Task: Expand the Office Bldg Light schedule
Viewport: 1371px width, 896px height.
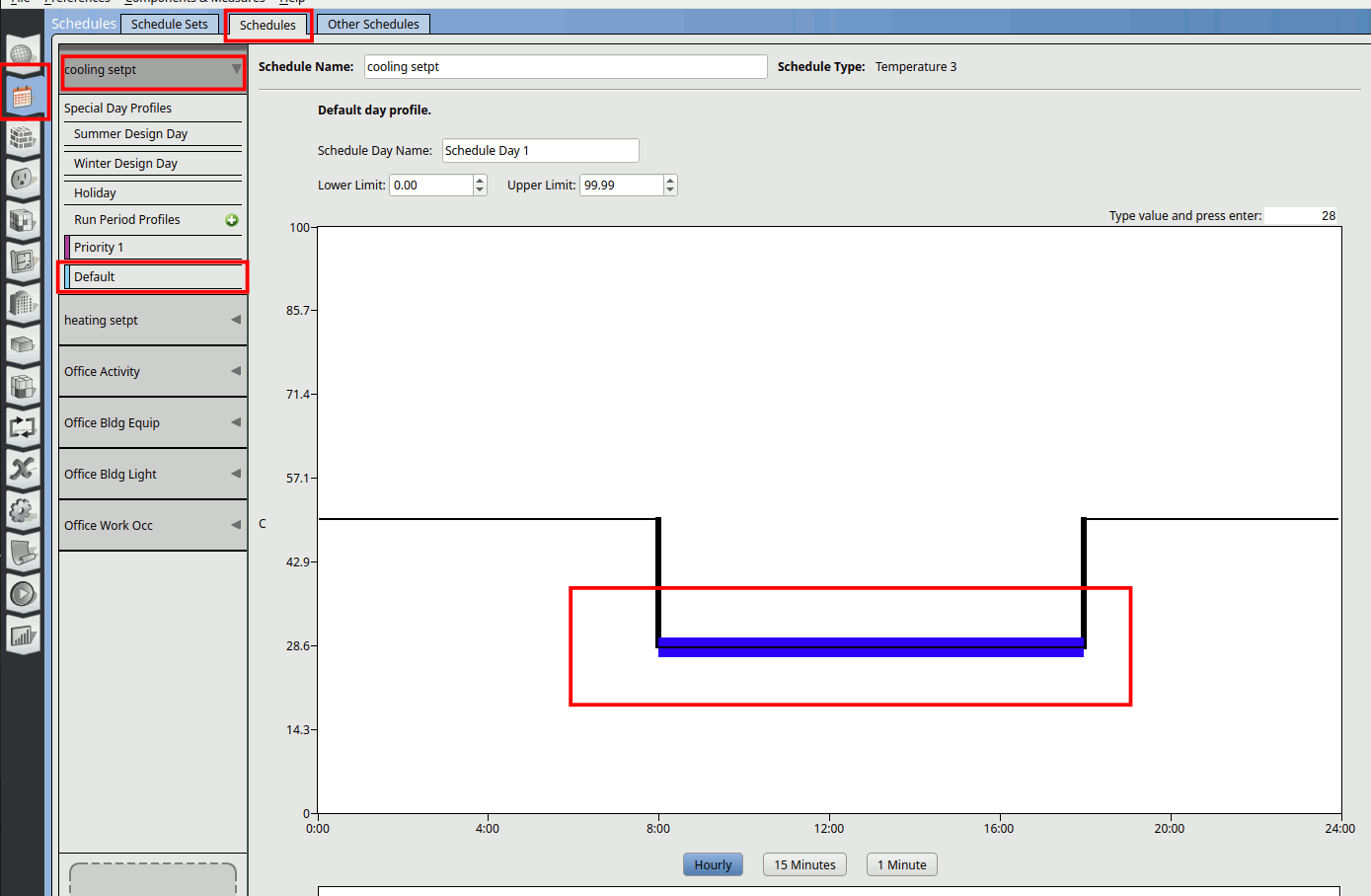Action: coord(236,474)
